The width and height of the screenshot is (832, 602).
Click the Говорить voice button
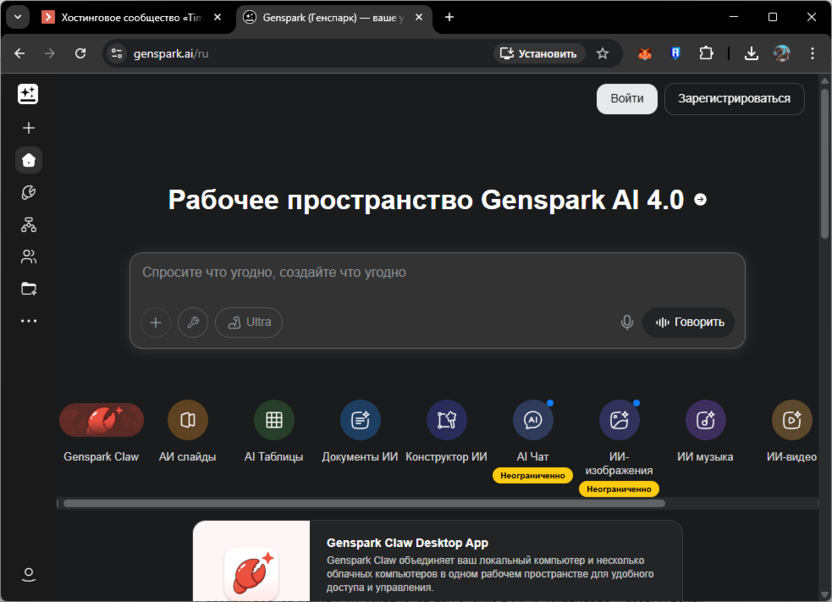click(x=689, y=322)
